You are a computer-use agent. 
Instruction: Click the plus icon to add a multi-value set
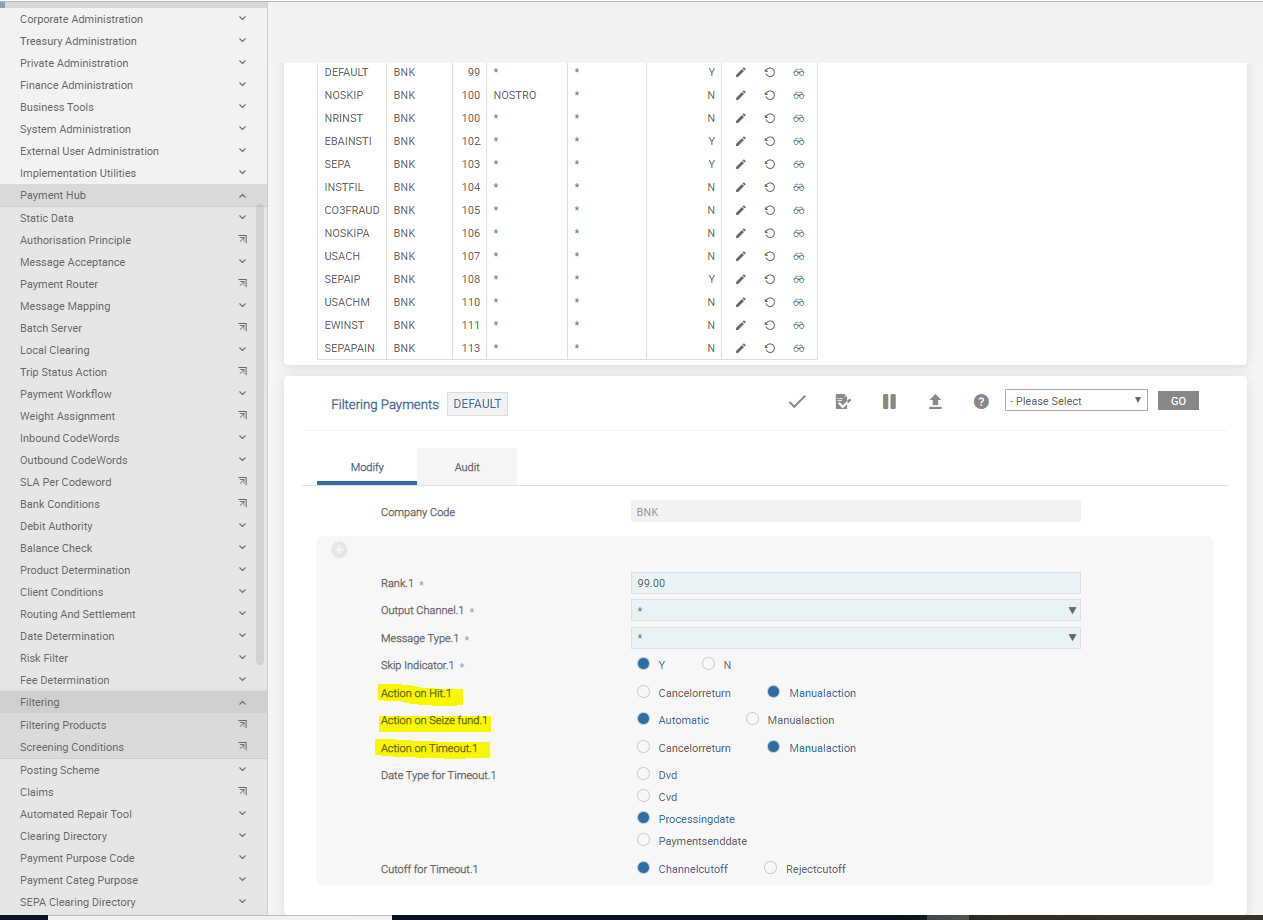click(x=339, y=550)
